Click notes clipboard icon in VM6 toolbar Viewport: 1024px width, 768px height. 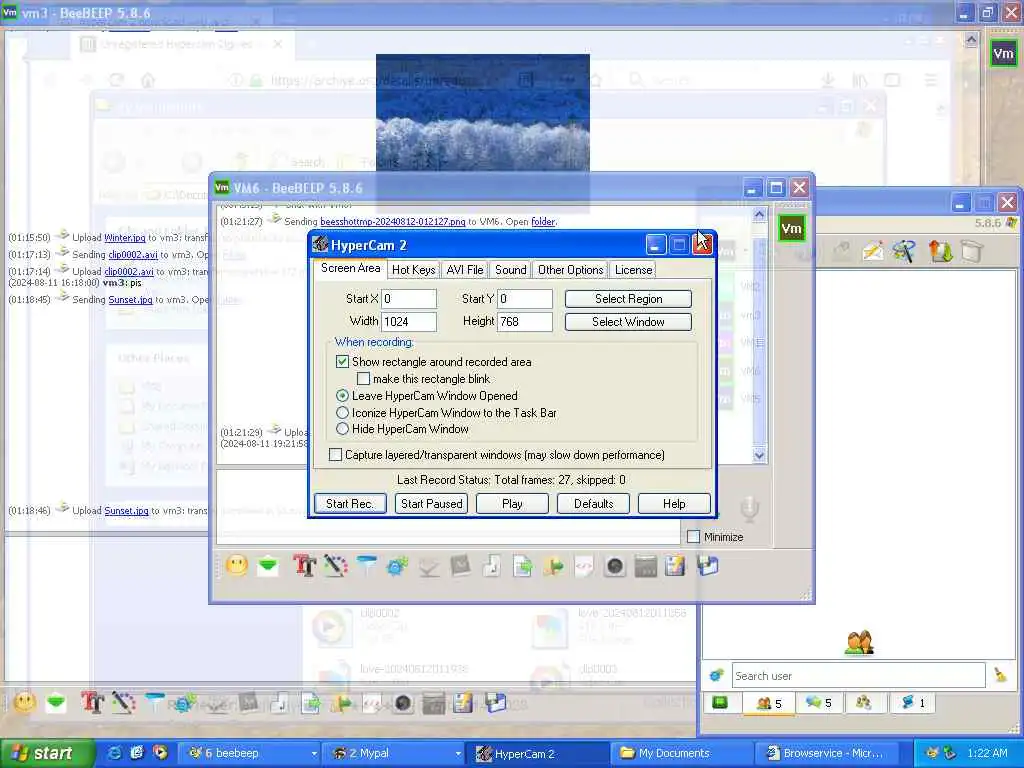pos(676,566)
